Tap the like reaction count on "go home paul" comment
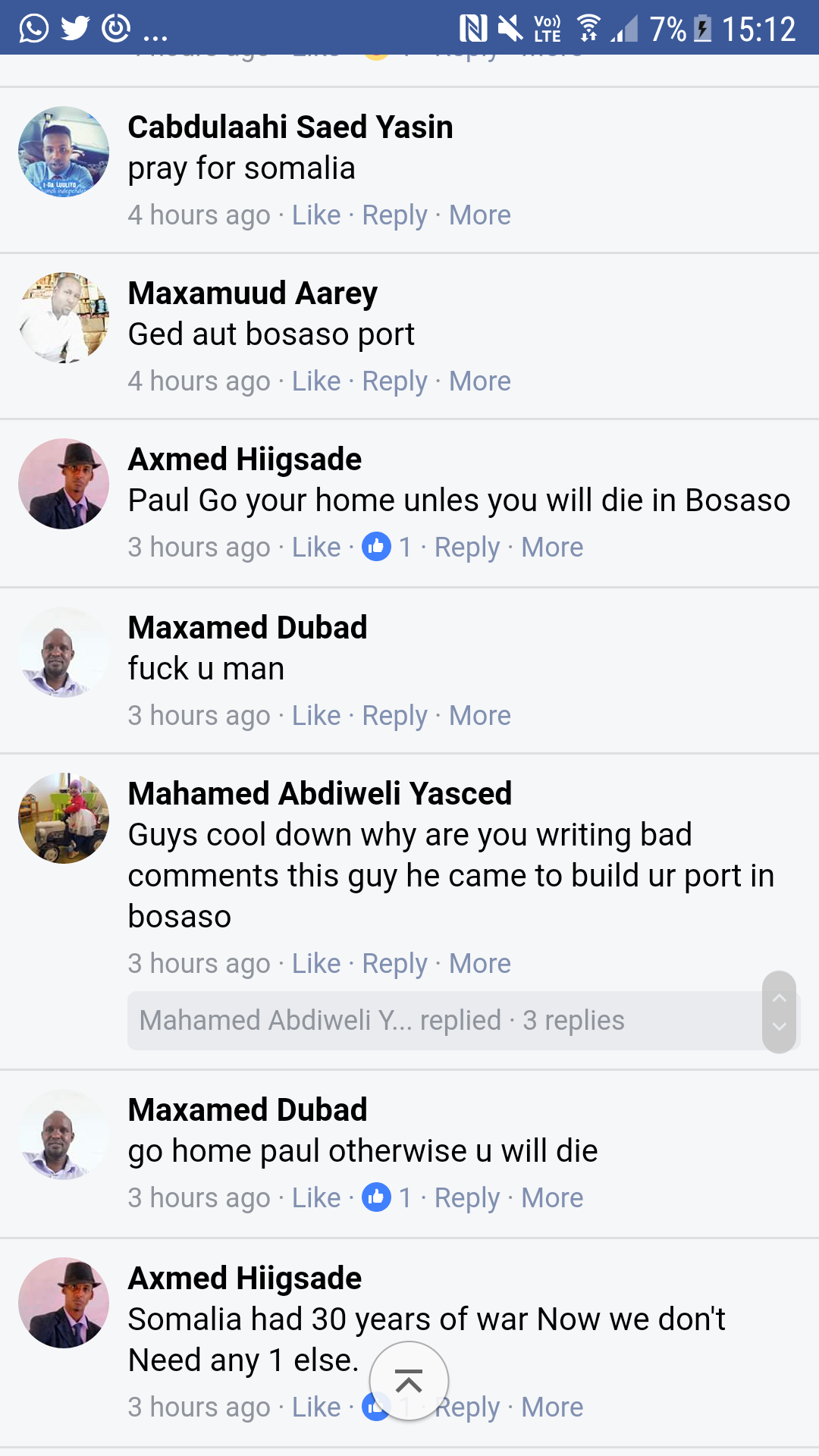The width and height of the screenshot is (819, 1456). 405,1197
